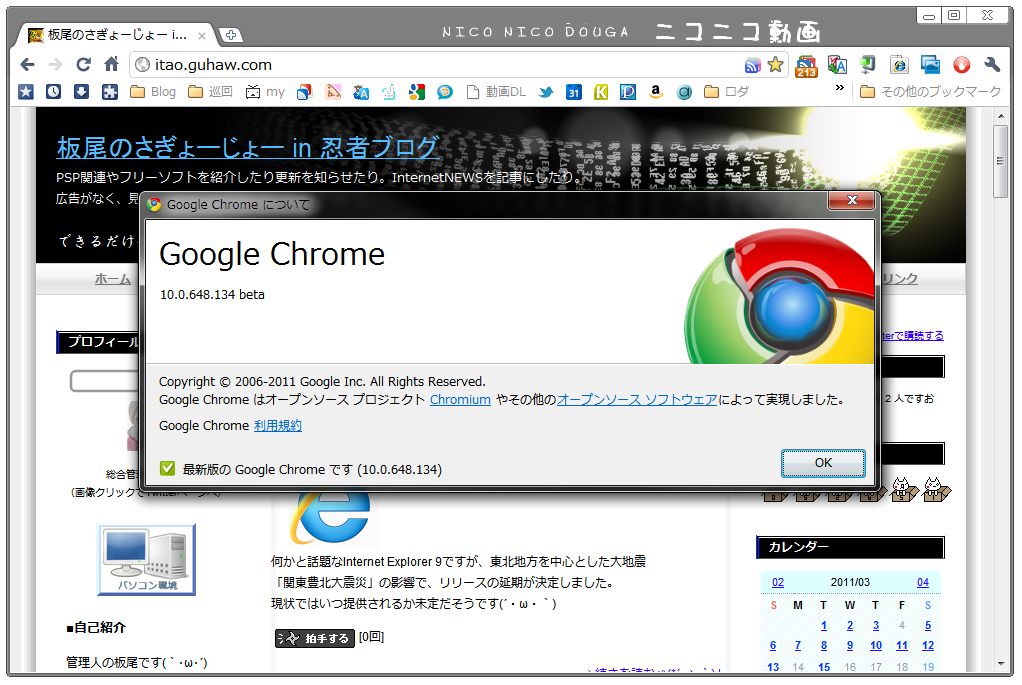Select calendar date 15
Screen dimensions: 1022x685
coord(824,667)
